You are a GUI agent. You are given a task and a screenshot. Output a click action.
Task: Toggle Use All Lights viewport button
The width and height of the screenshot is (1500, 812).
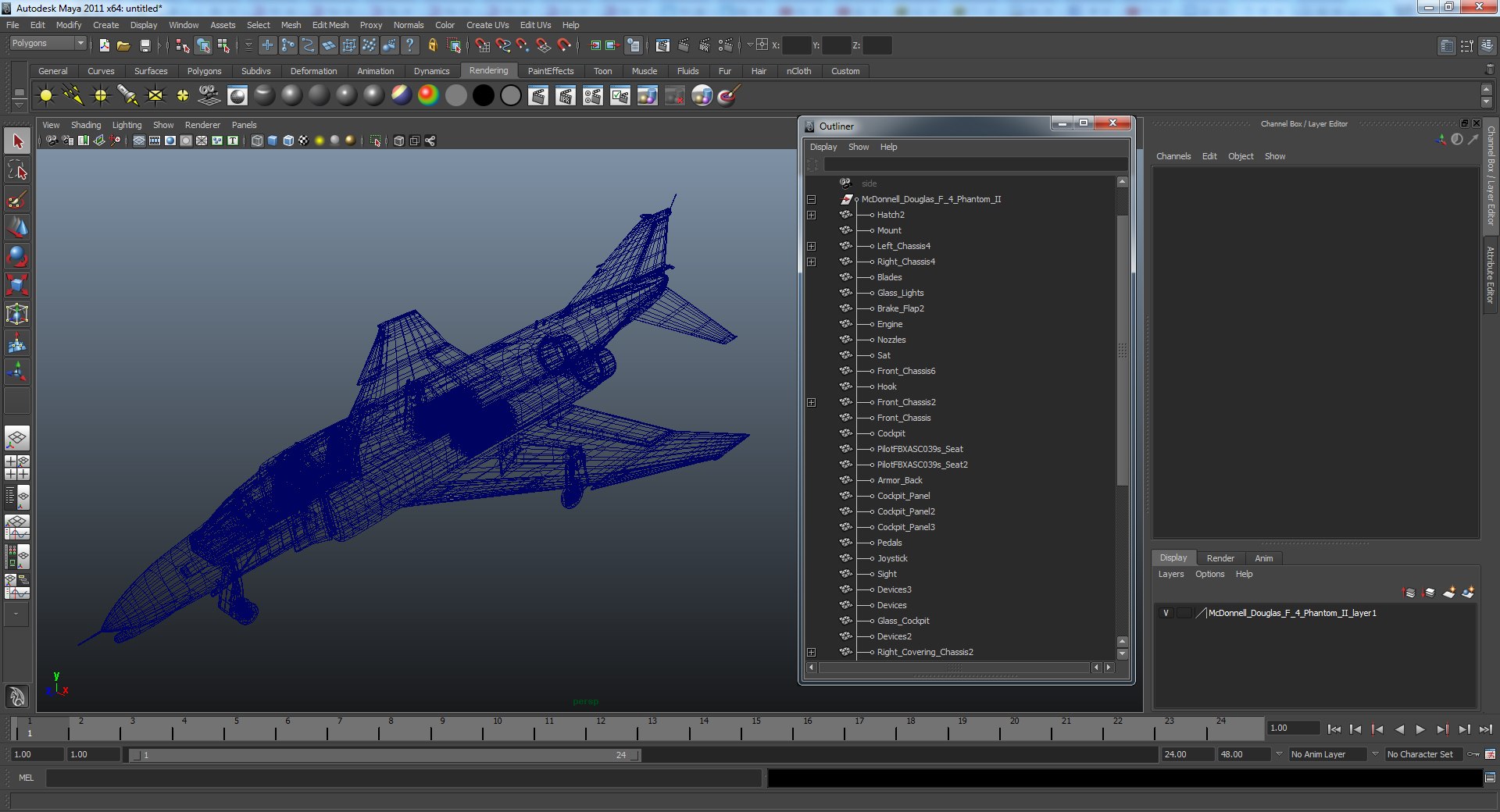tap(320, 141)
